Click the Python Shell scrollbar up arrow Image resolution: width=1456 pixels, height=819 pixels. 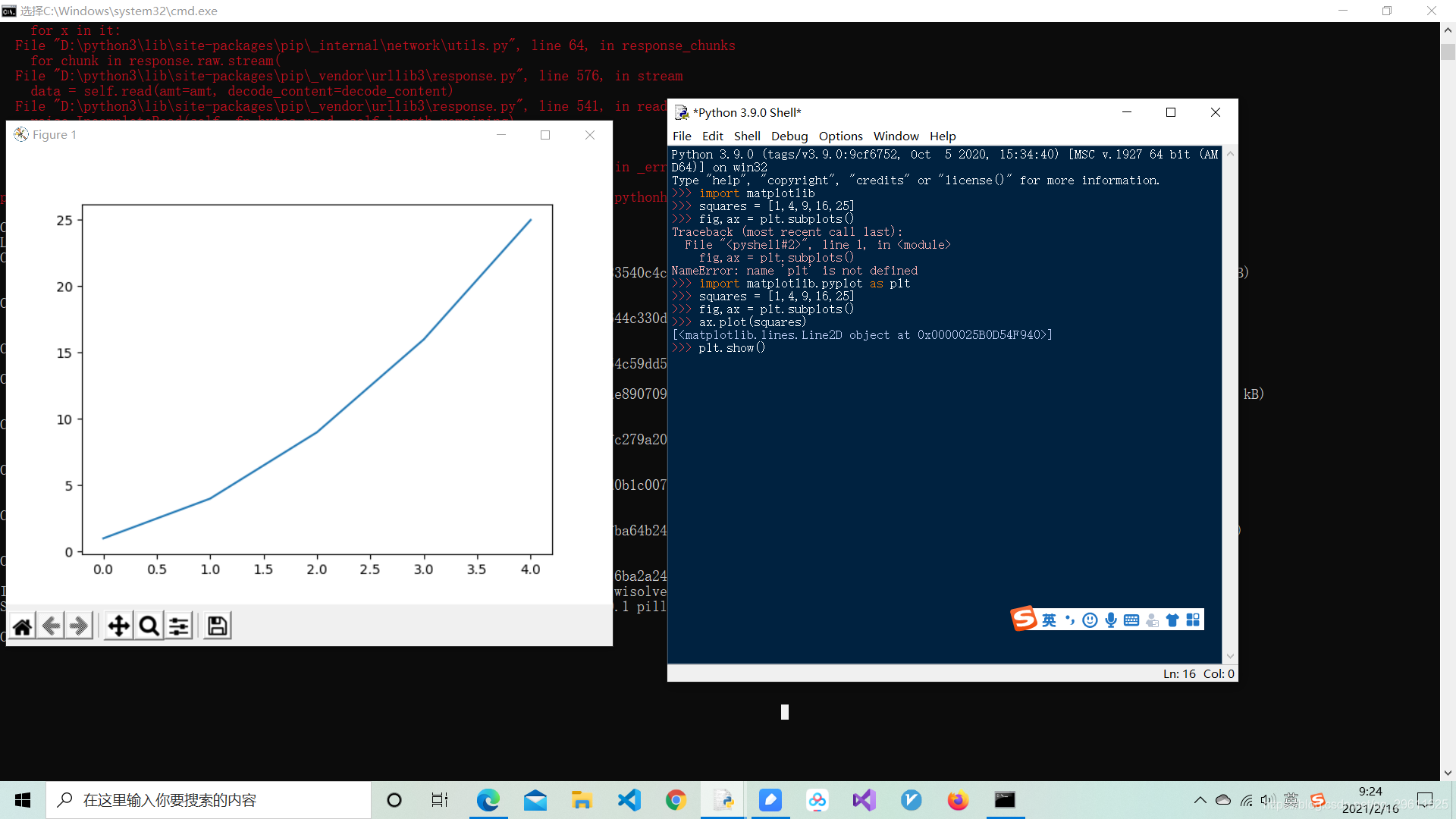tap(1230, 154)
